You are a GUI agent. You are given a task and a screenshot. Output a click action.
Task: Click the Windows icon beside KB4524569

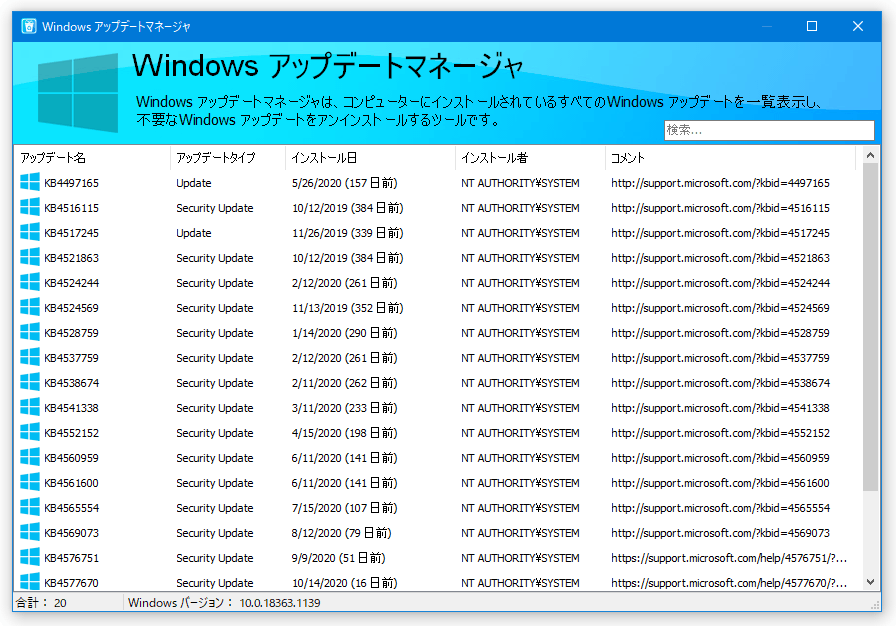(30, 307)
